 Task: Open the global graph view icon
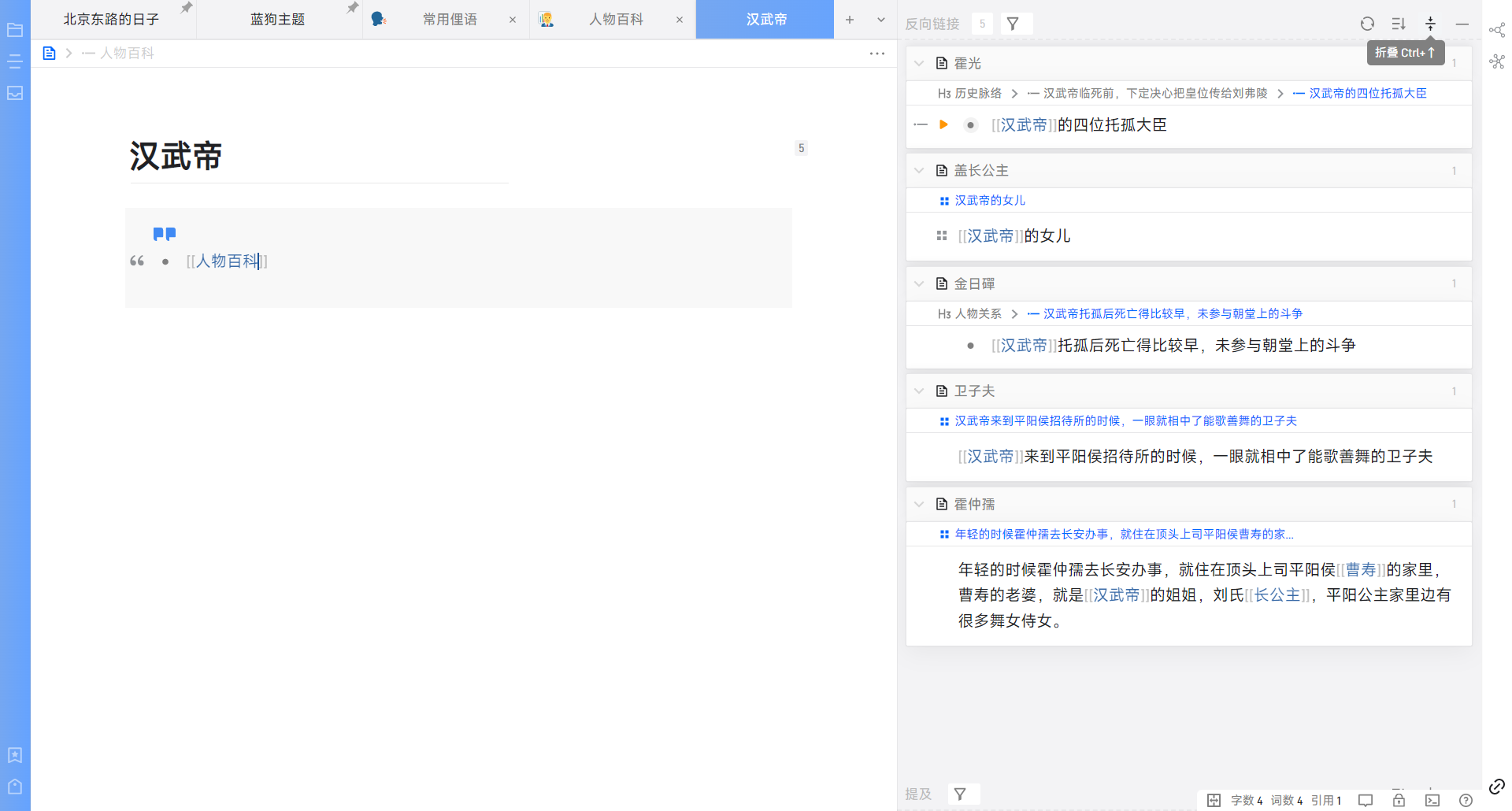click(1497, 61)
